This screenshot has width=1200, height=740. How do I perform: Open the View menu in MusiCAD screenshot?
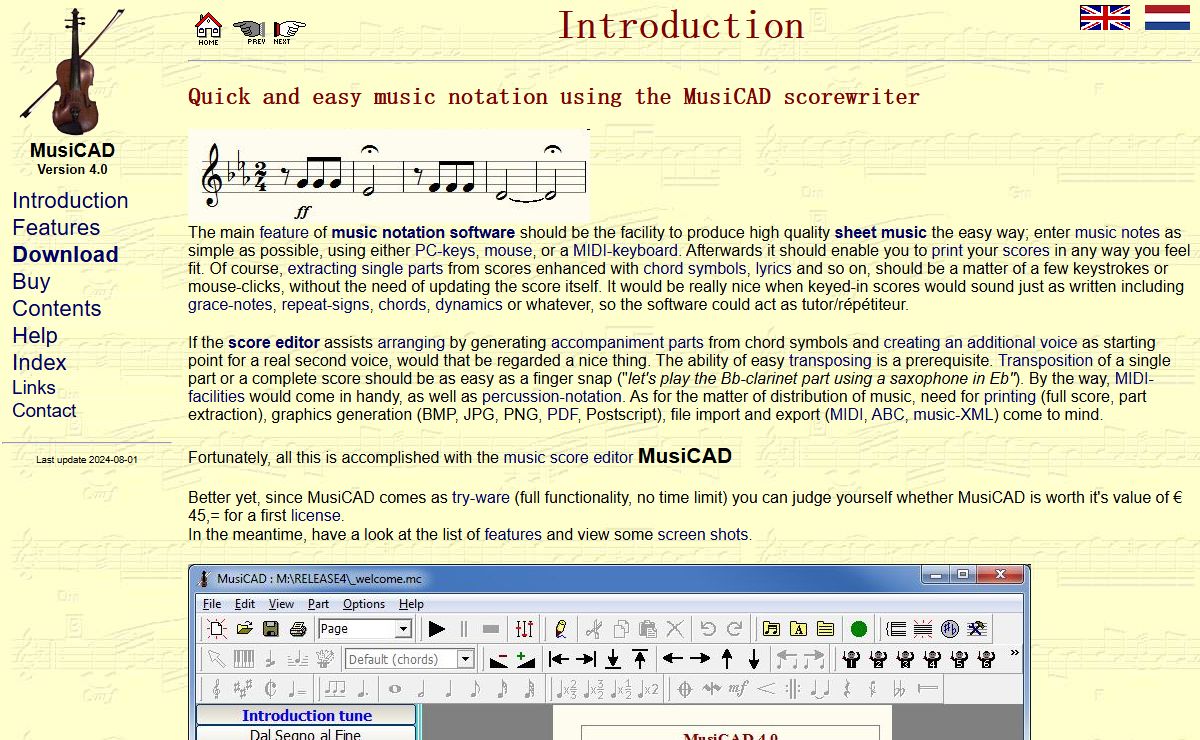point(281,604)
